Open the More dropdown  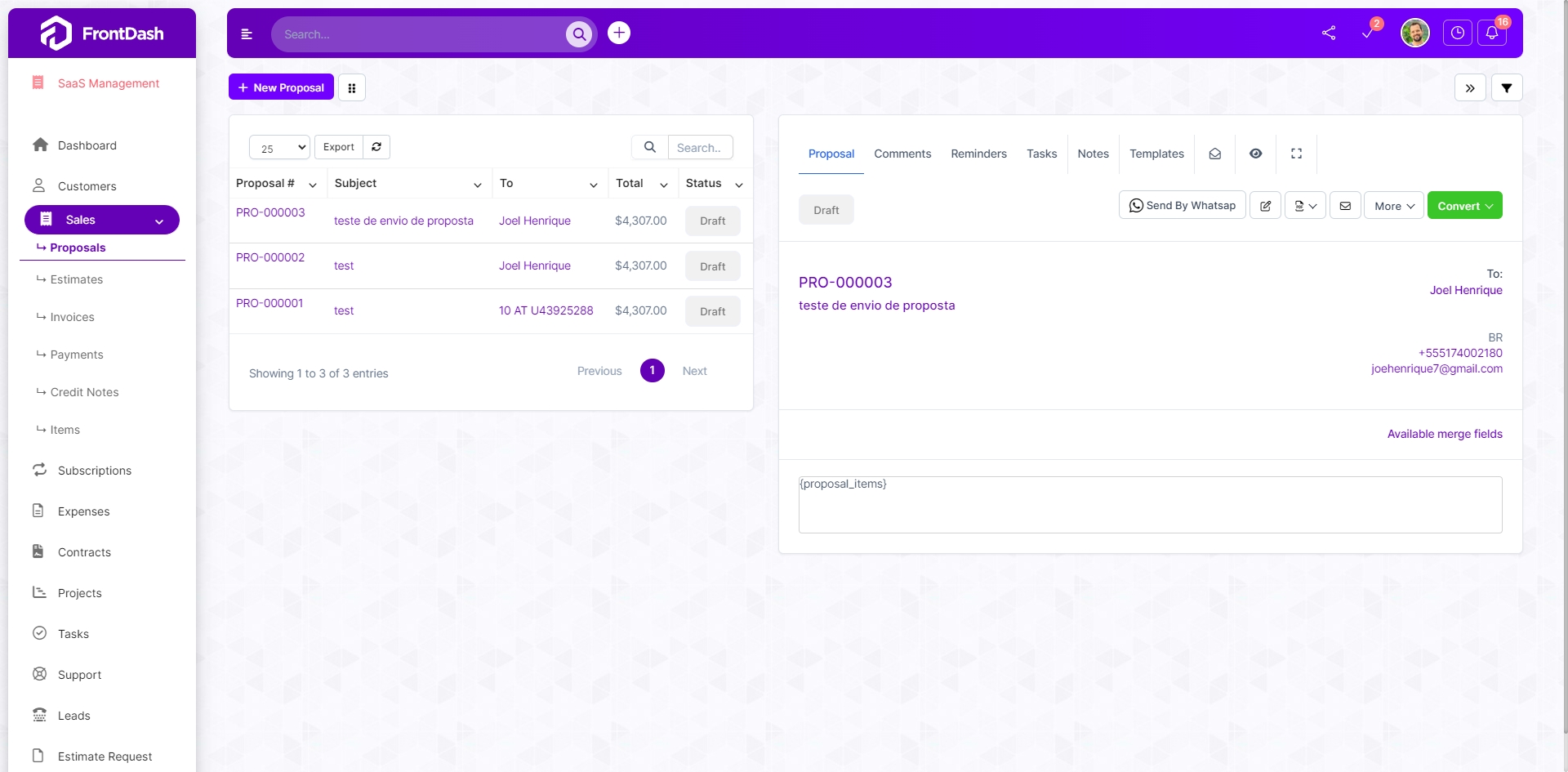point(1393,205)
